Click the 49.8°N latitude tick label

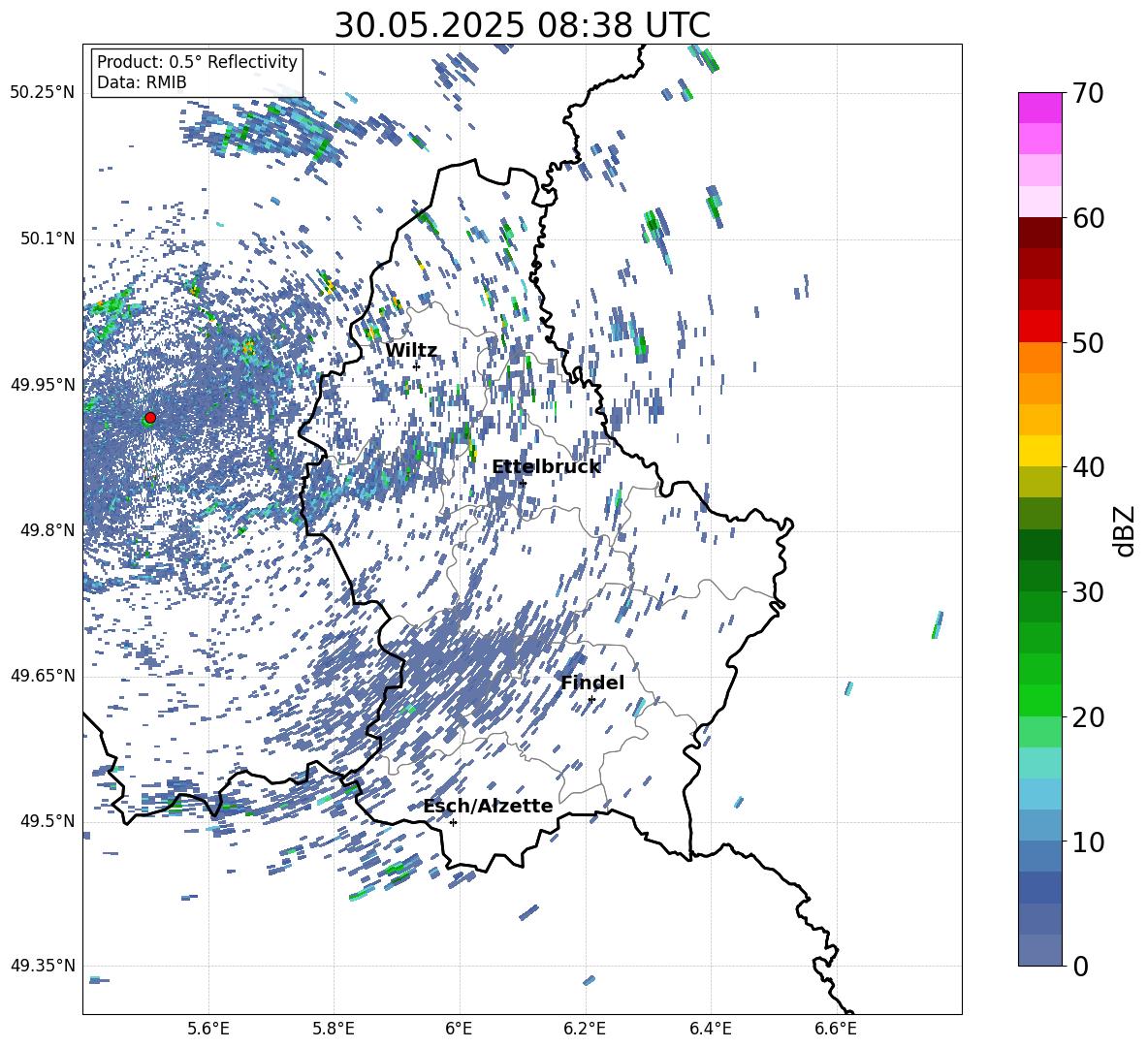click(x=47, y=530)
